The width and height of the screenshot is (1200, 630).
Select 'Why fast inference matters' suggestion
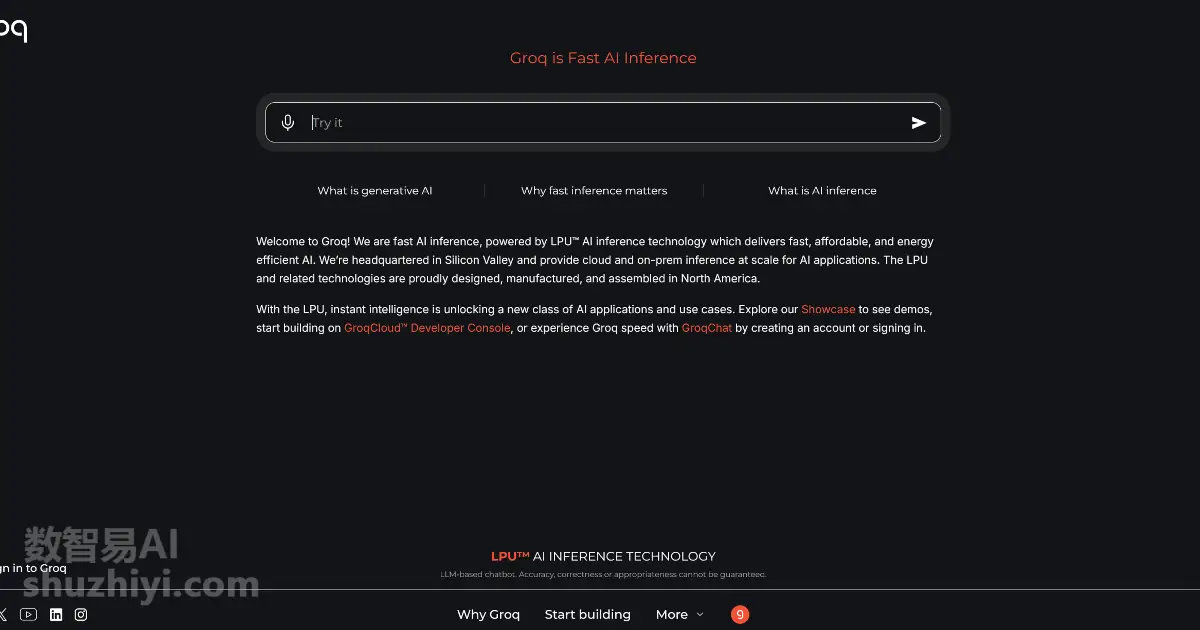point(594,191)
